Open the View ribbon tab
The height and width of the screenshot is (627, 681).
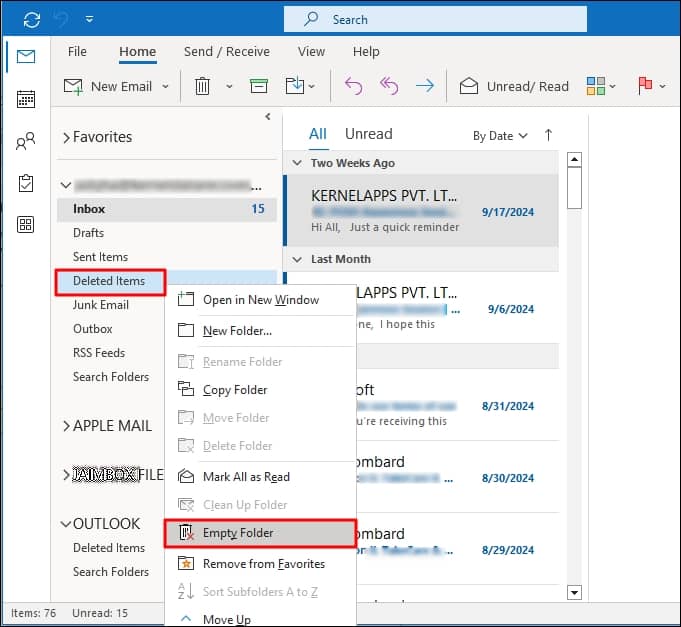tap(311, 52)
